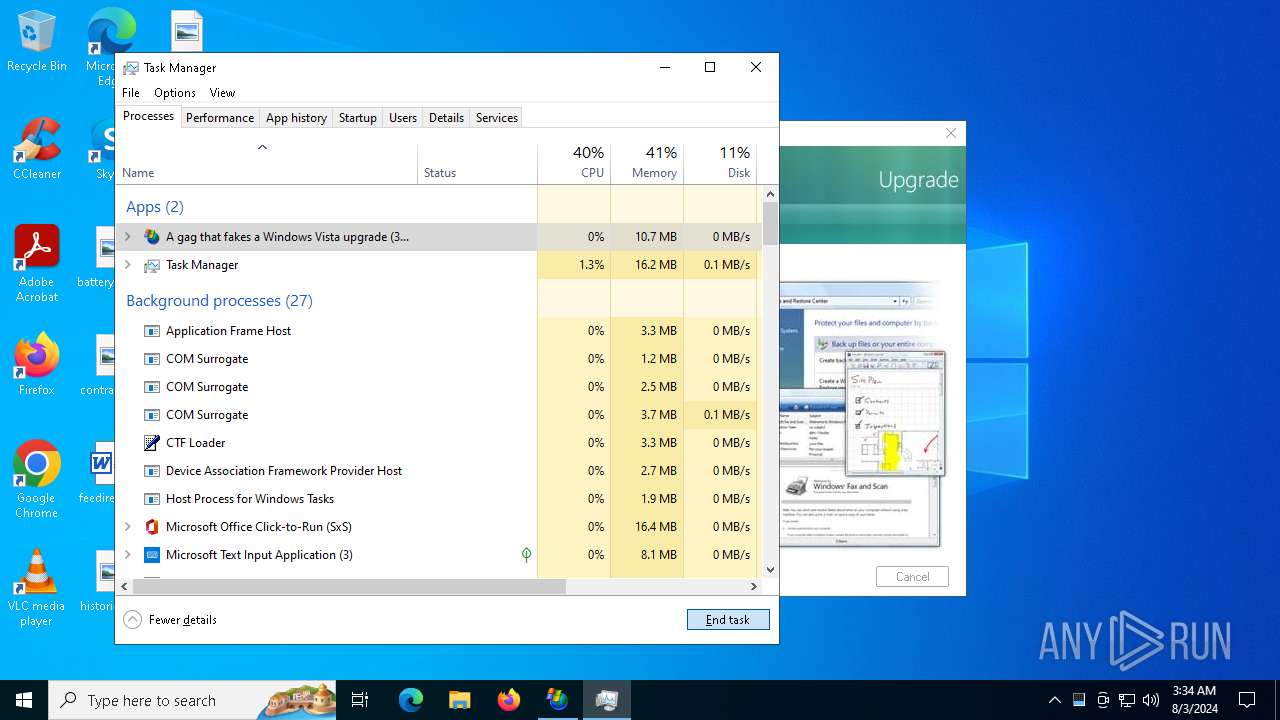Open Firefox from the taskbar
Viewport: 1280px width, 720px height.
(509, 700)
